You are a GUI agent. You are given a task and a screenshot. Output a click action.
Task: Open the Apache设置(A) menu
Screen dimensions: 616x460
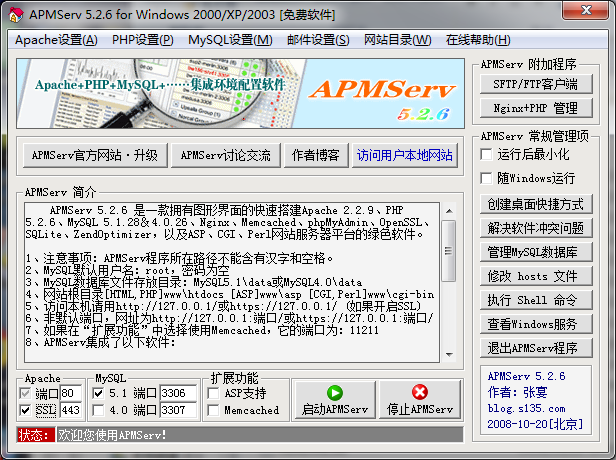(x=56, y=40)
